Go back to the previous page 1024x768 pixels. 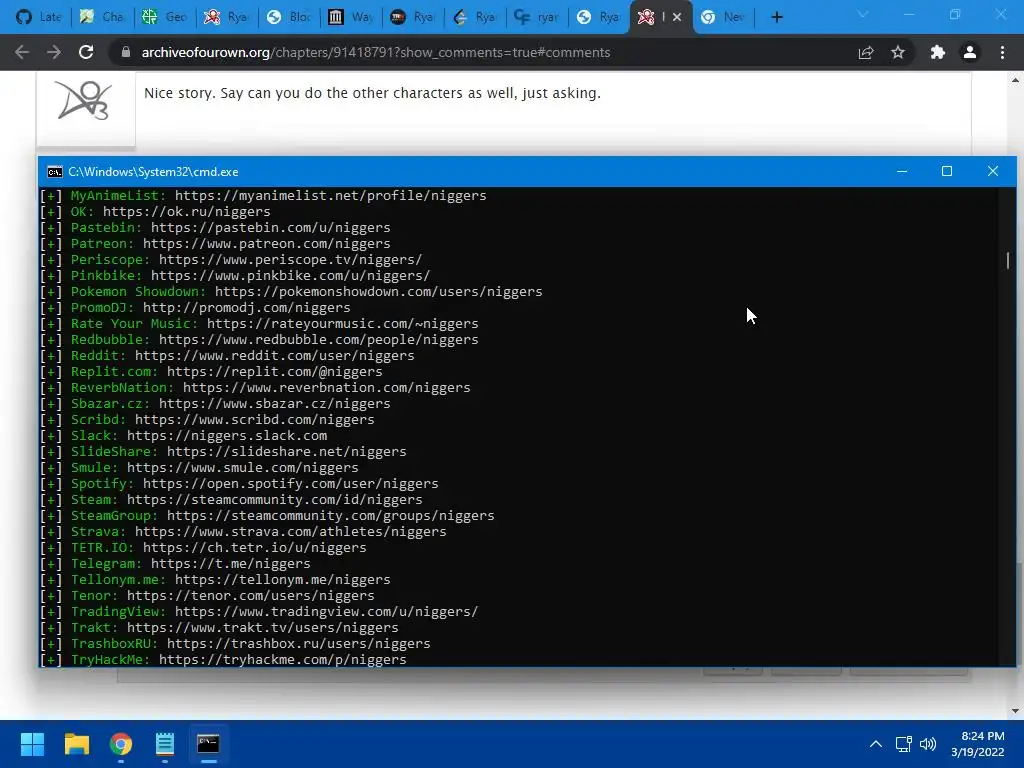coord(22,52)
